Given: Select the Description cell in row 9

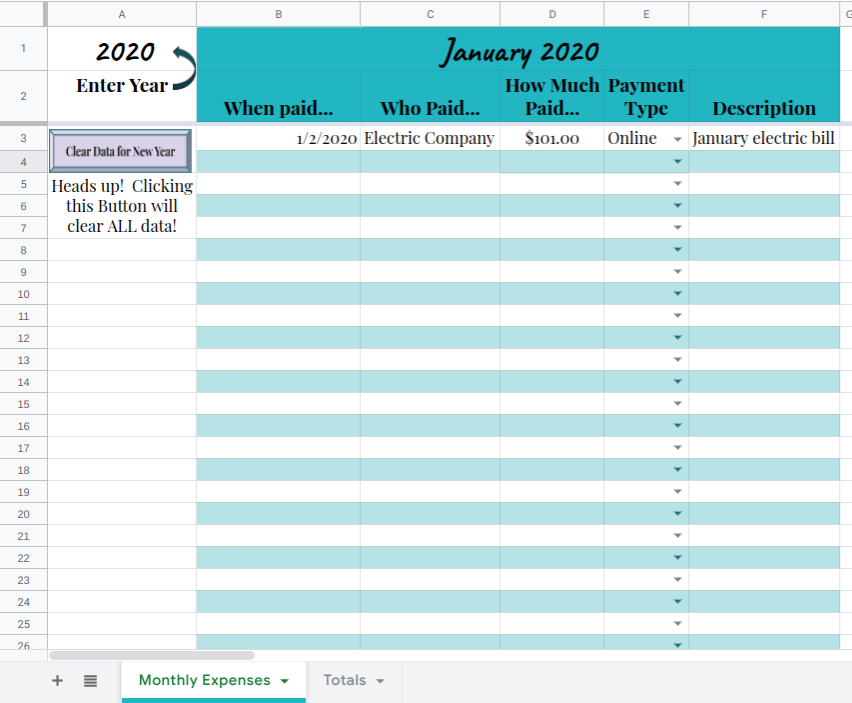Looking at the screenshot, I should (764, 272).
